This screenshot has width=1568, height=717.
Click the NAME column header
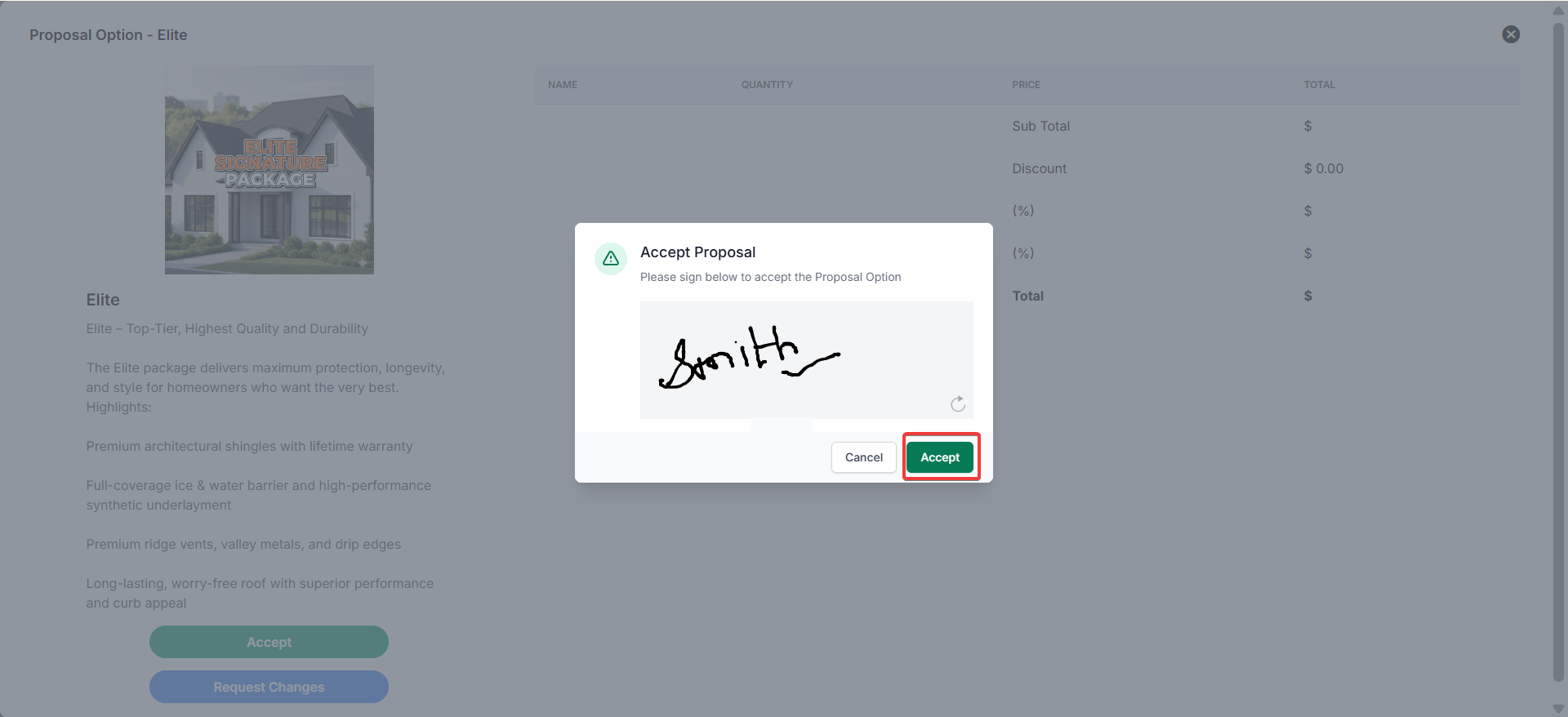click(563, 85)
